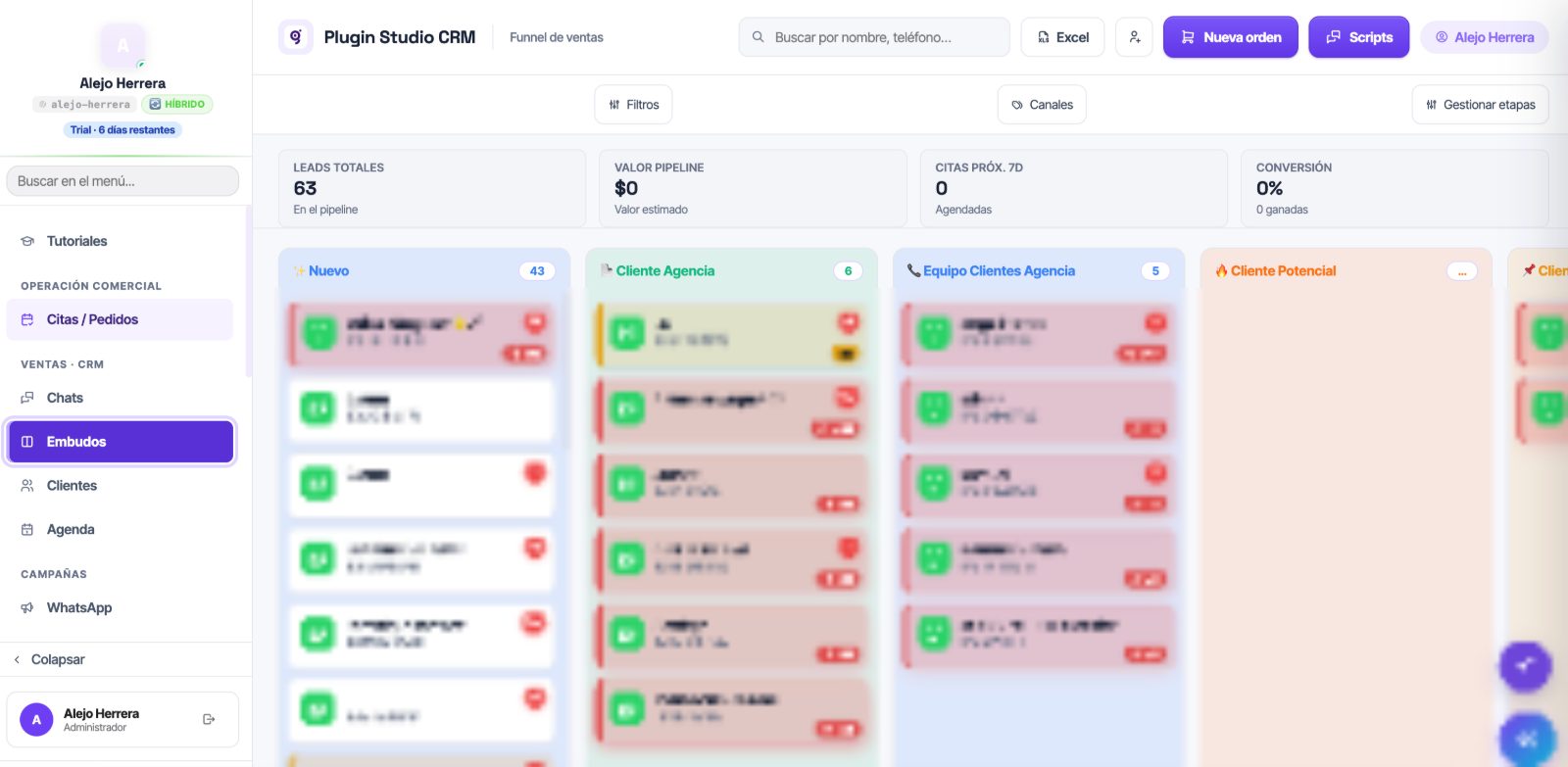Click the Equipo Clientes Agencia column title
Viewport: 1568px width, 767px height.
point(999,271)
